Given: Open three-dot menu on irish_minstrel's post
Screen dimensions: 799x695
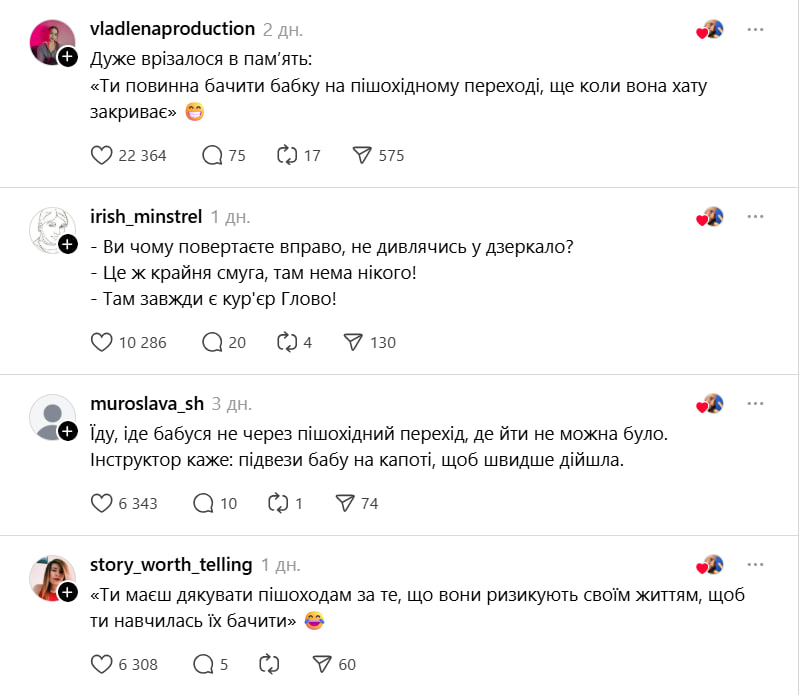Looking at the screenshot, I should click(755, 215).
